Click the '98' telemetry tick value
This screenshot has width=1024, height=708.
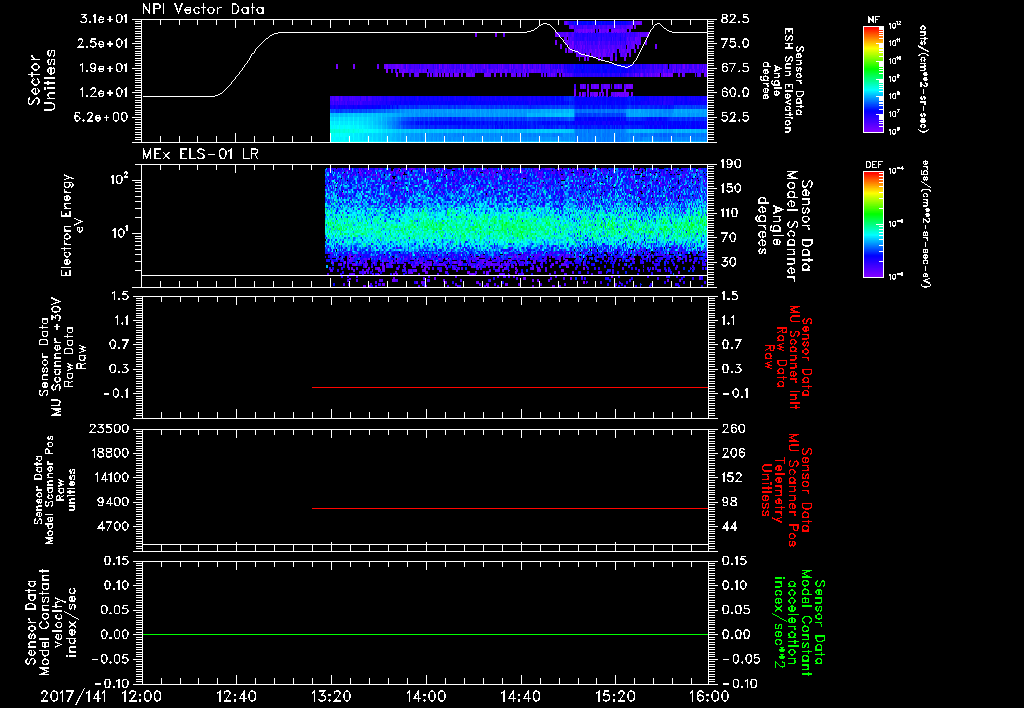tap(729, 502)
